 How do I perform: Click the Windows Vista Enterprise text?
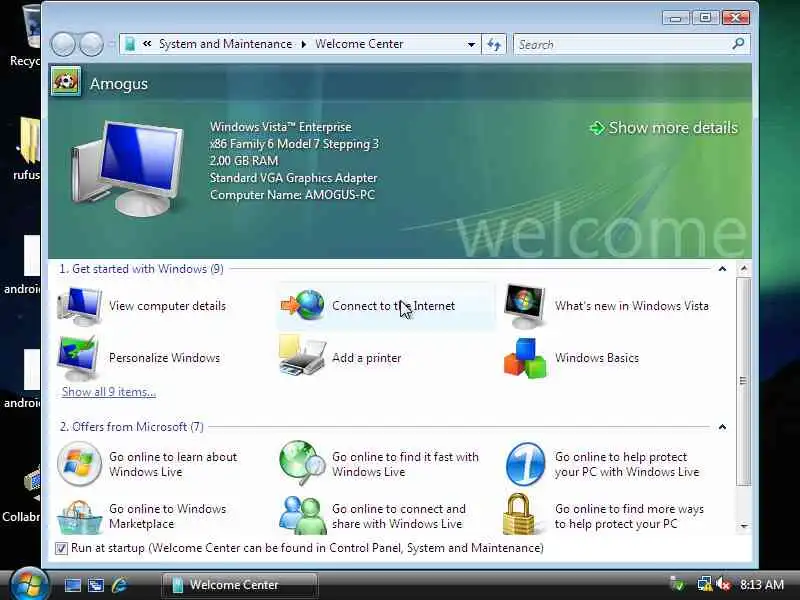(281, 127)
